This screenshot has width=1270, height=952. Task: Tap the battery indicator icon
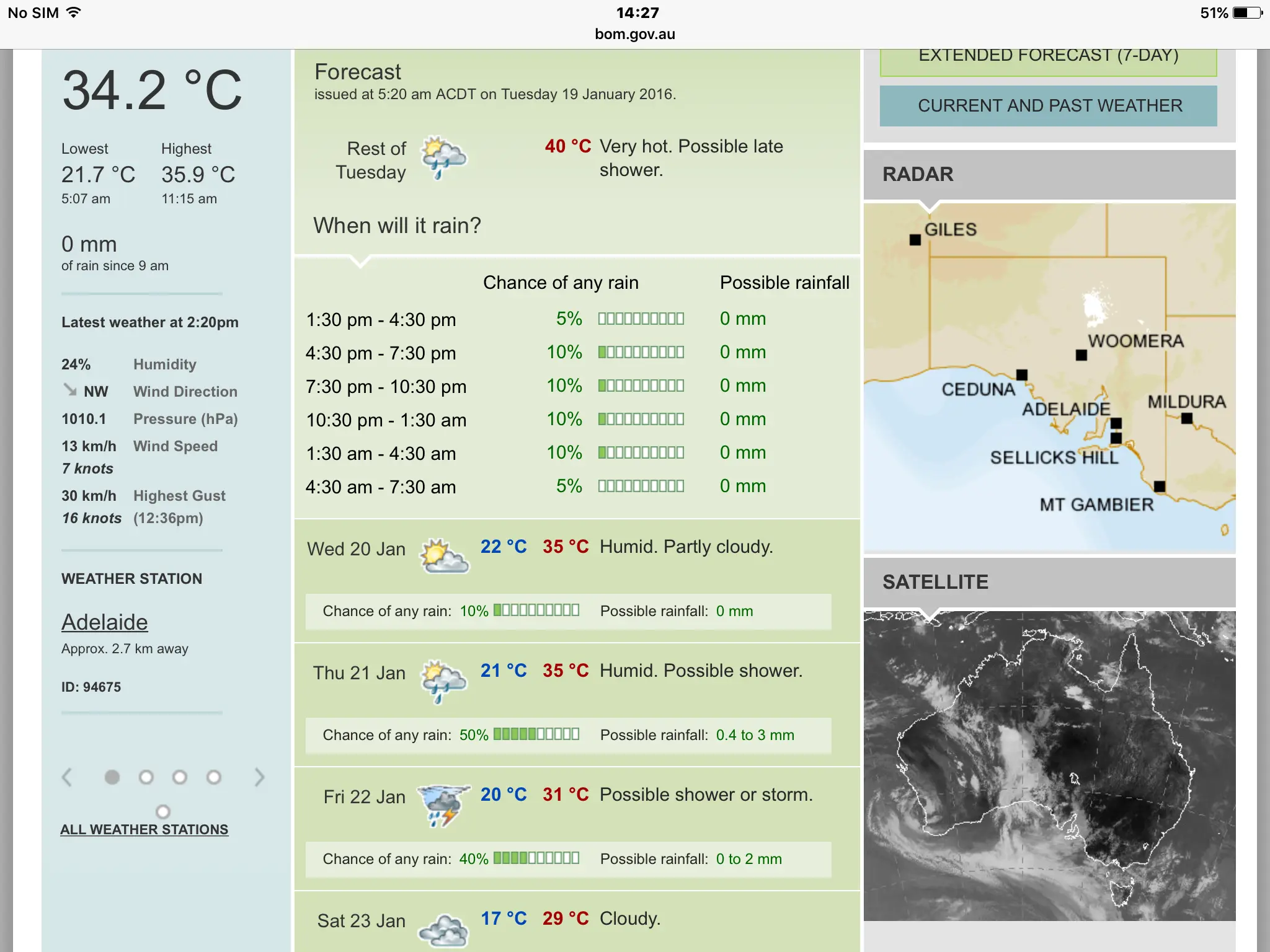(x=1248, y=13)
